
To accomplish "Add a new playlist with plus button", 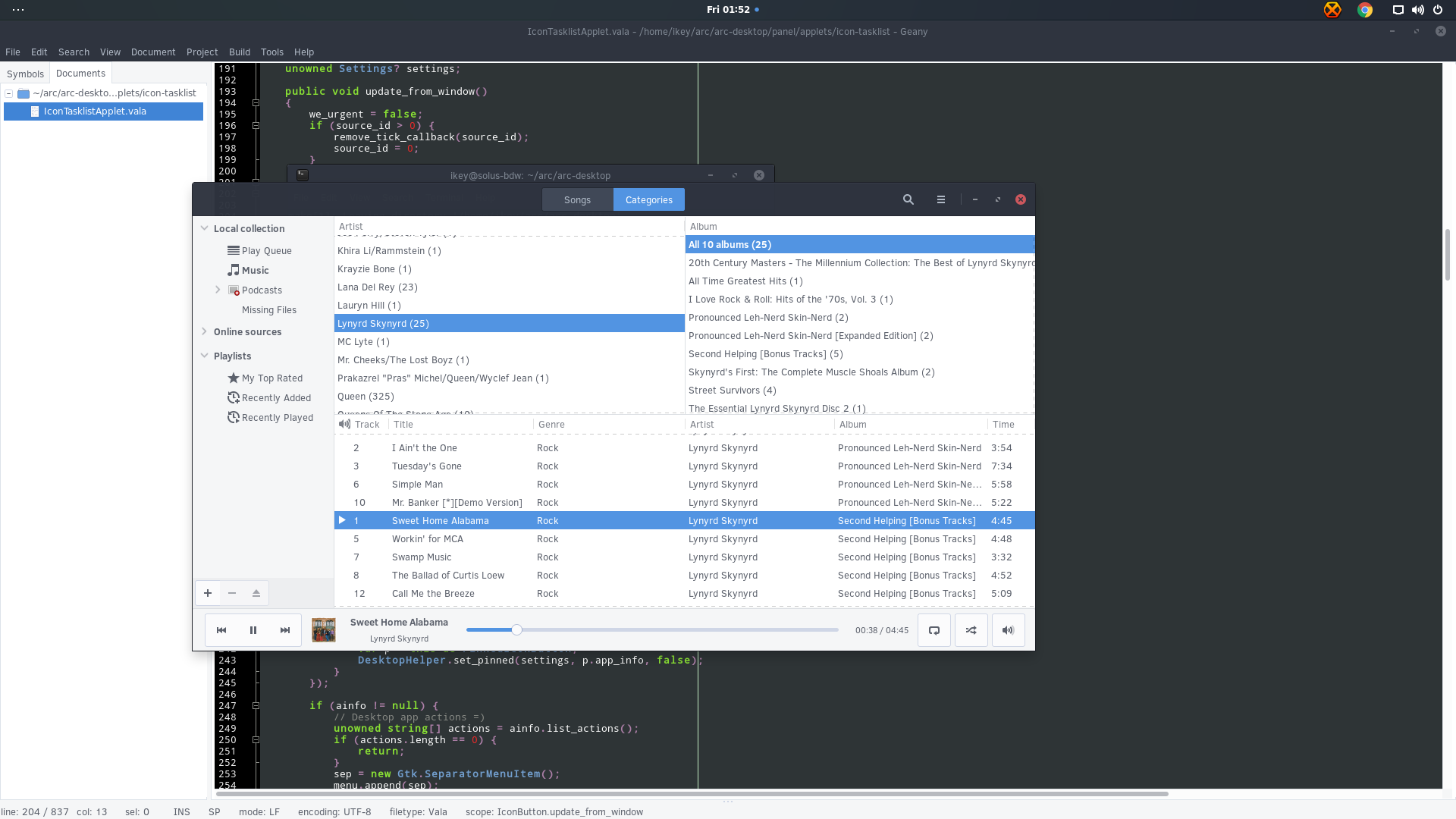I will coord(208,593).
